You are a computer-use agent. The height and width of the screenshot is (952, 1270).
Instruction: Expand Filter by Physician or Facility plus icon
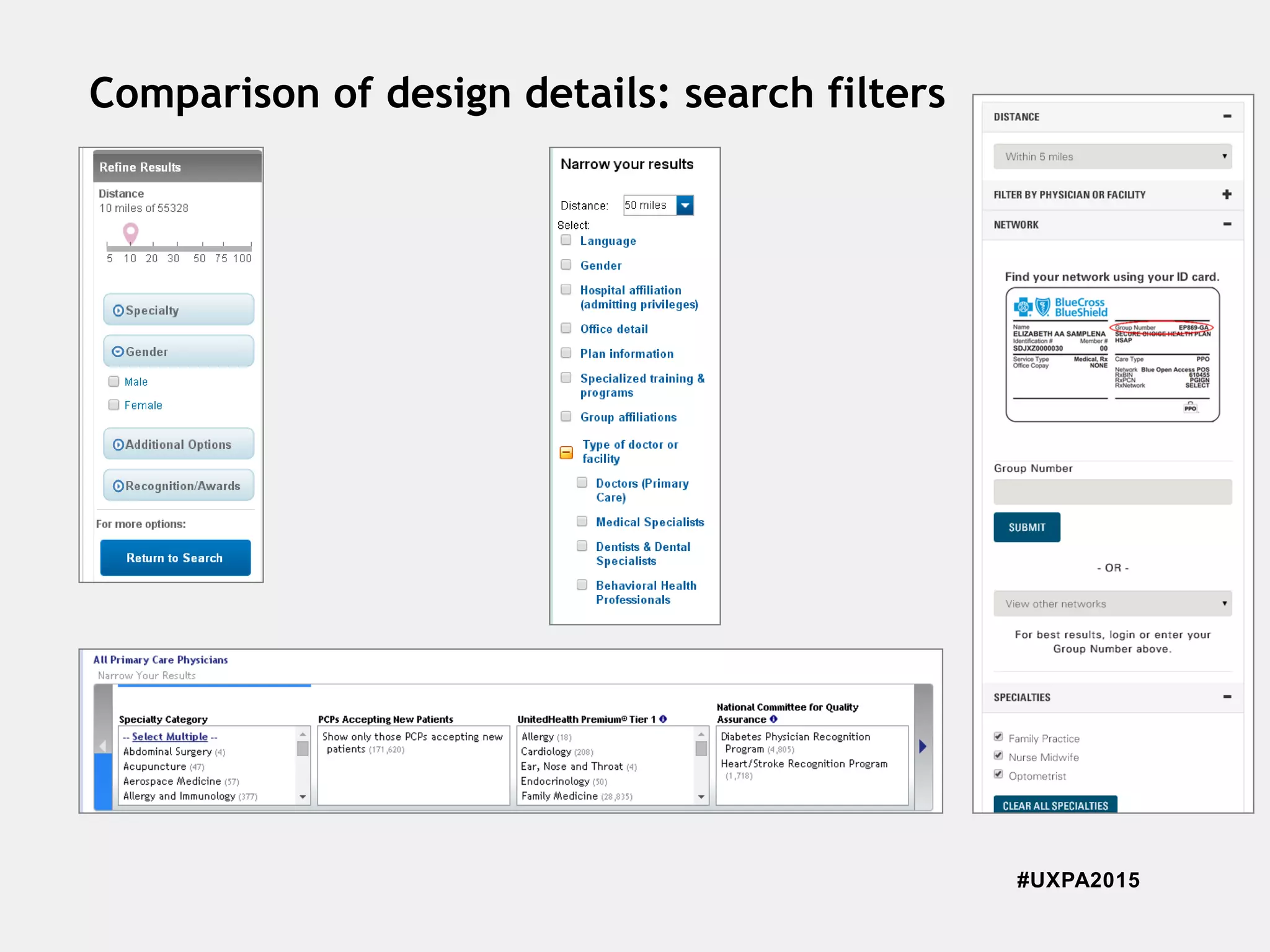pyautogui.click(x=1227, y=194)
